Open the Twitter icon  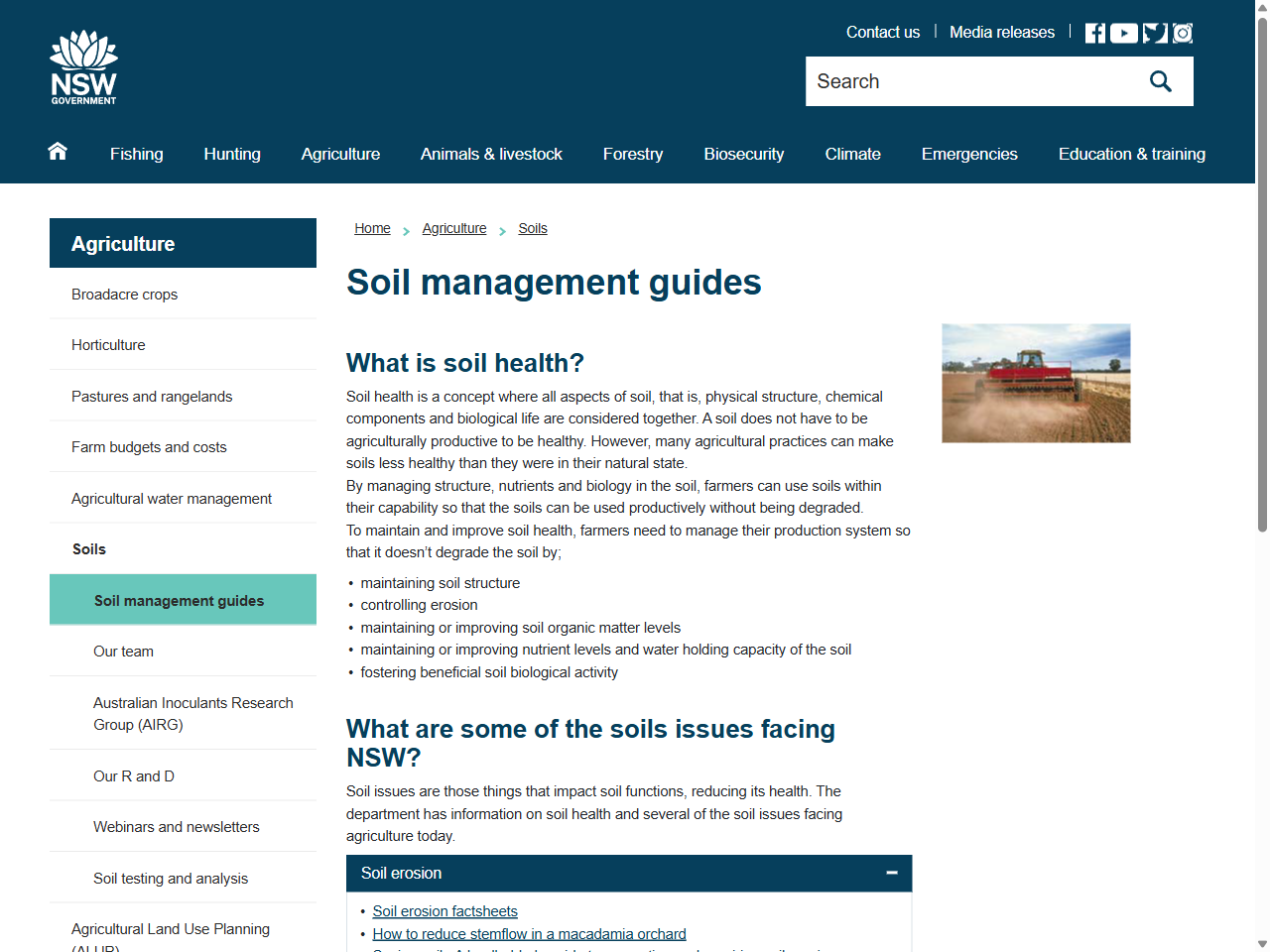(1153, 32)
